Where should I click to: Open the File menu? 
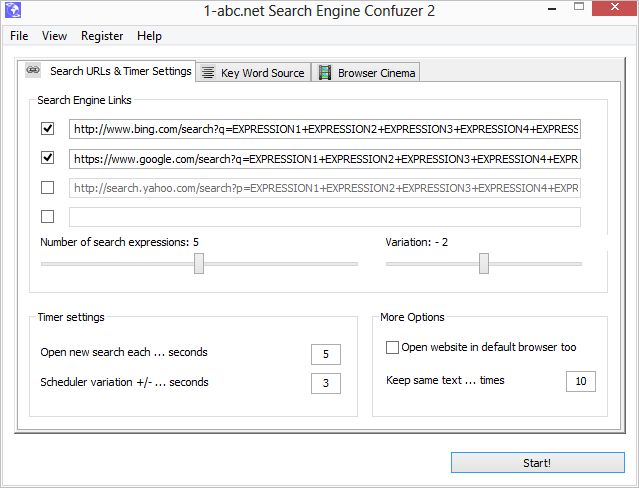19,36
